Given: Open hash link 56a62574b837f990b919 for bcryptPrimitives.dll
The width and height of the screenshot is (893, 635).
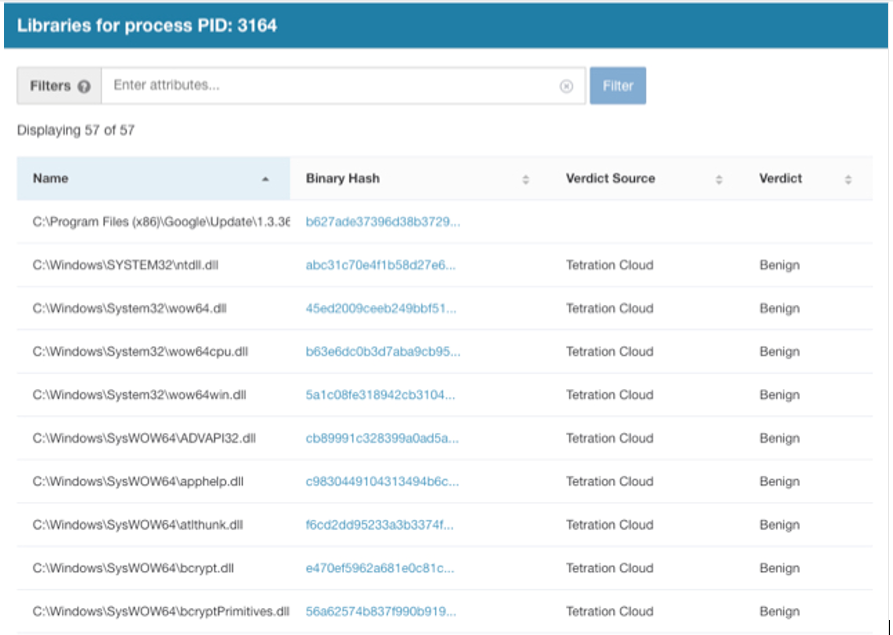Looking at the screenshot, I should 380,611.
